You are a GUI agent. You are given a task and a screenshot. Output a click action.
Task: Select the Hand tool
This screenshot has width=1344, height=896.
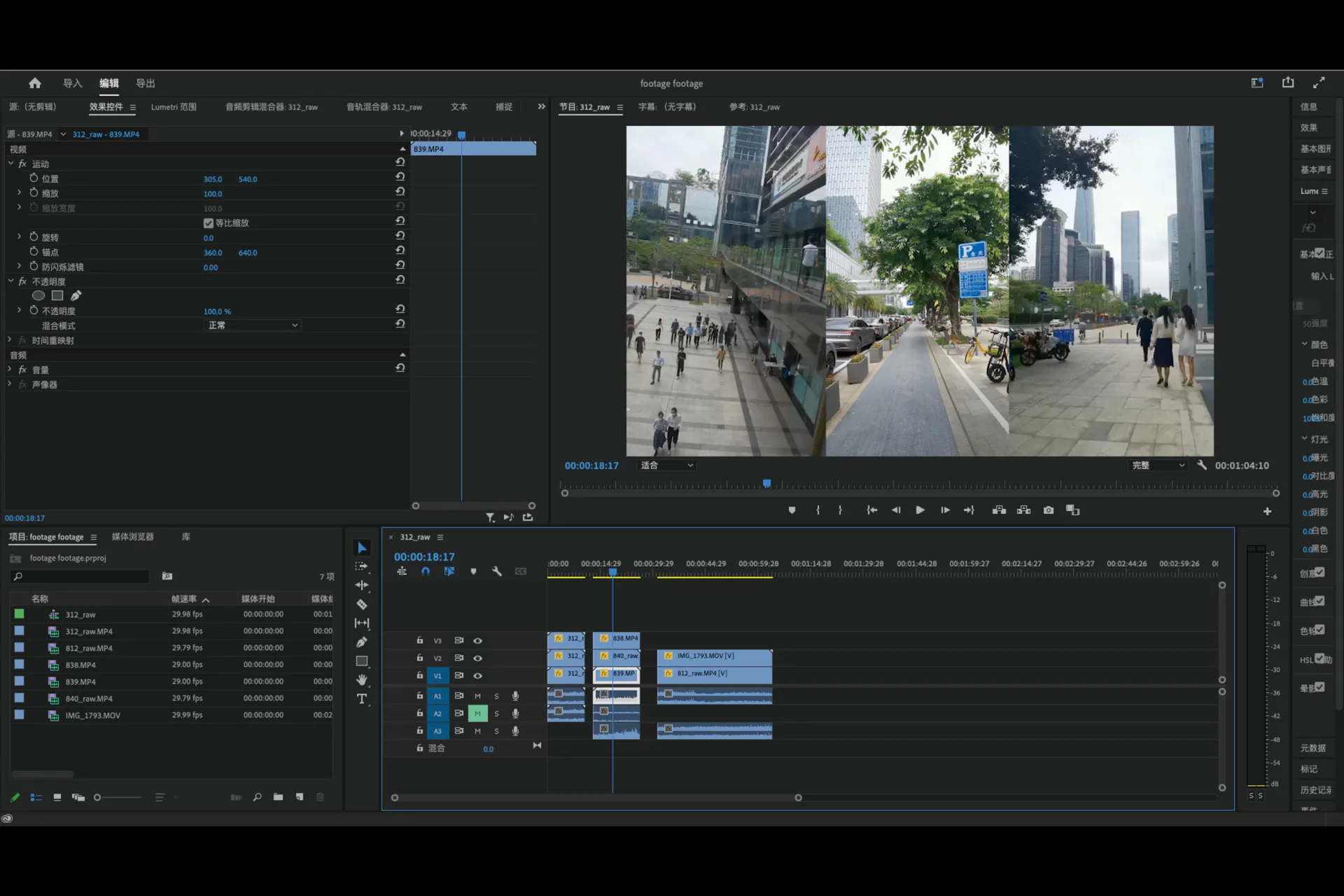362,680
